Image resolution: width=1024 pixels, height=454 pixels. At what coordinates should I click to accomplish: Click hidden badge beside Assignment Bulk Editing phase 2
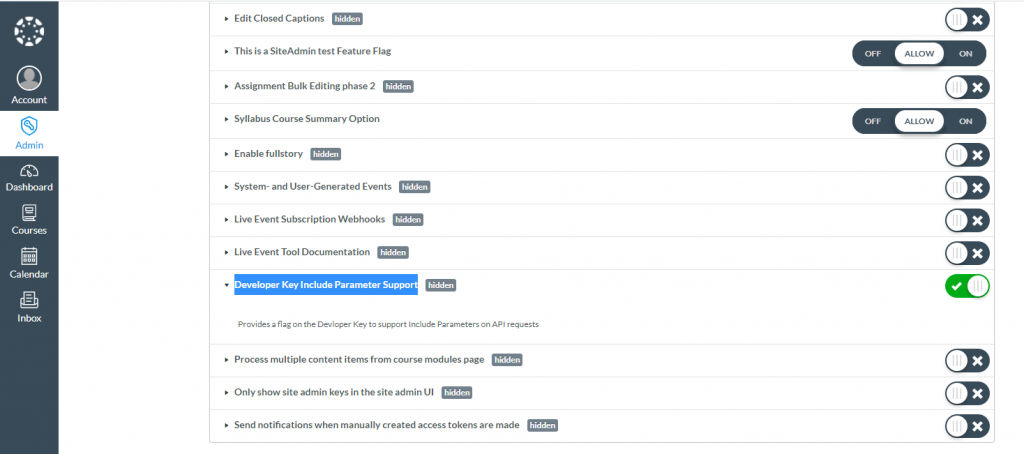pyautogui.click(x=398, y=86)
